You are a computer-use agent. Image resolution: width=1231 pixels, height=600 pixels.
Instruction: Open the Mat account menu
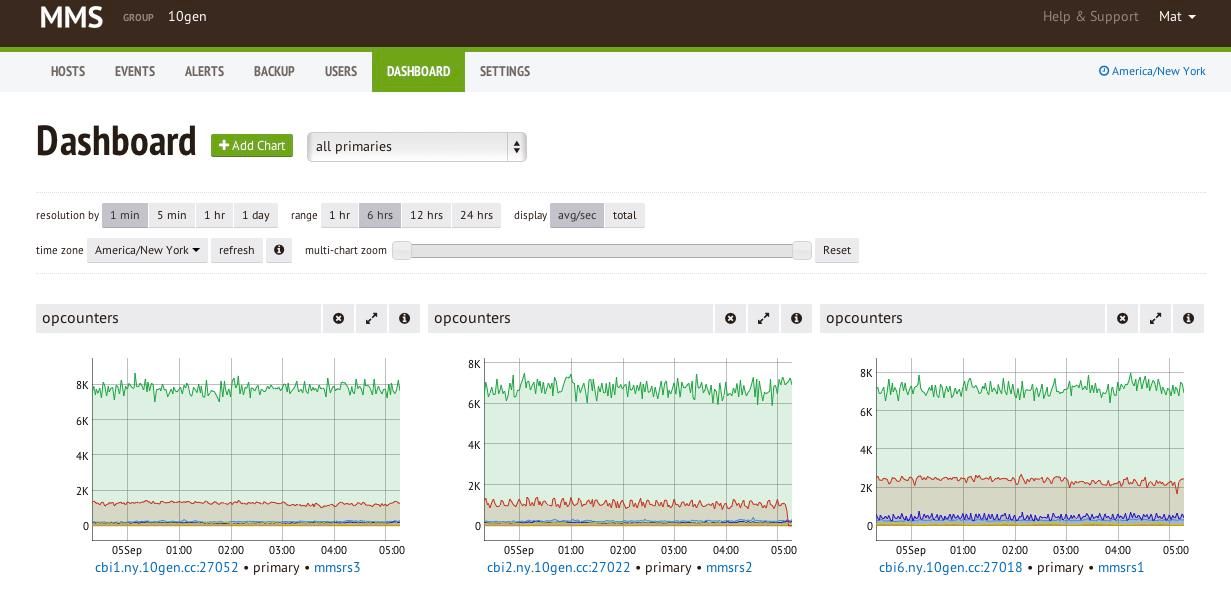[1176, 16]
